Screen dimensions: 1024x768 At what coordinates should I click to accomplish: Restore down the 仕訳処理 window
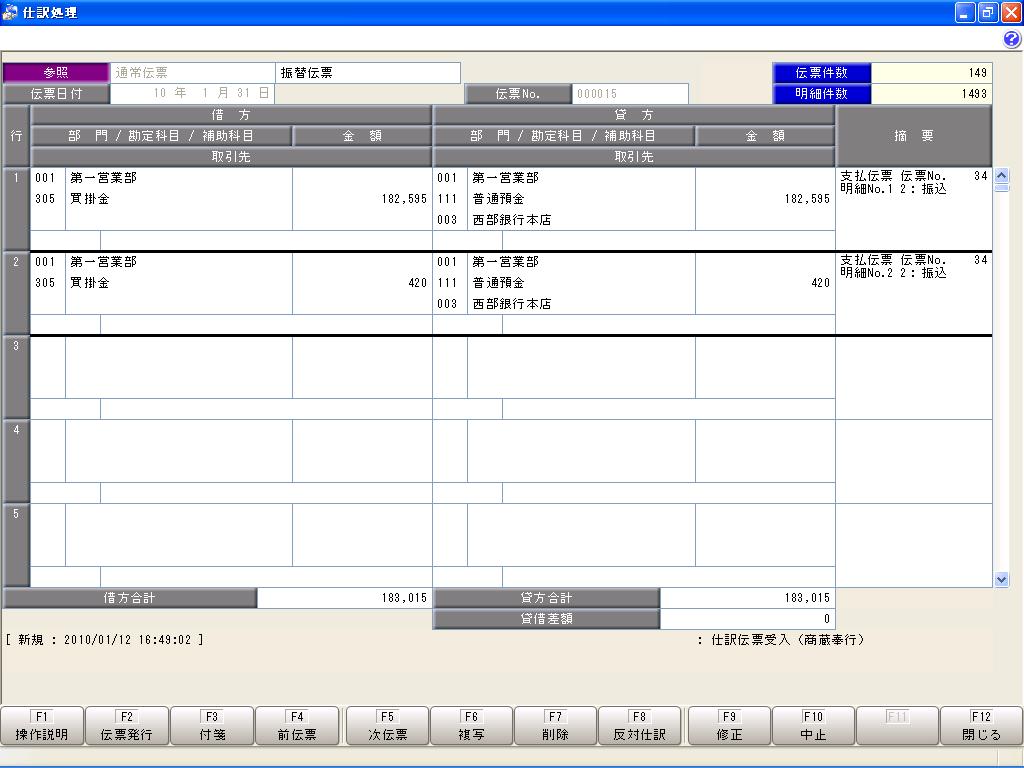(x=987, y=12)
